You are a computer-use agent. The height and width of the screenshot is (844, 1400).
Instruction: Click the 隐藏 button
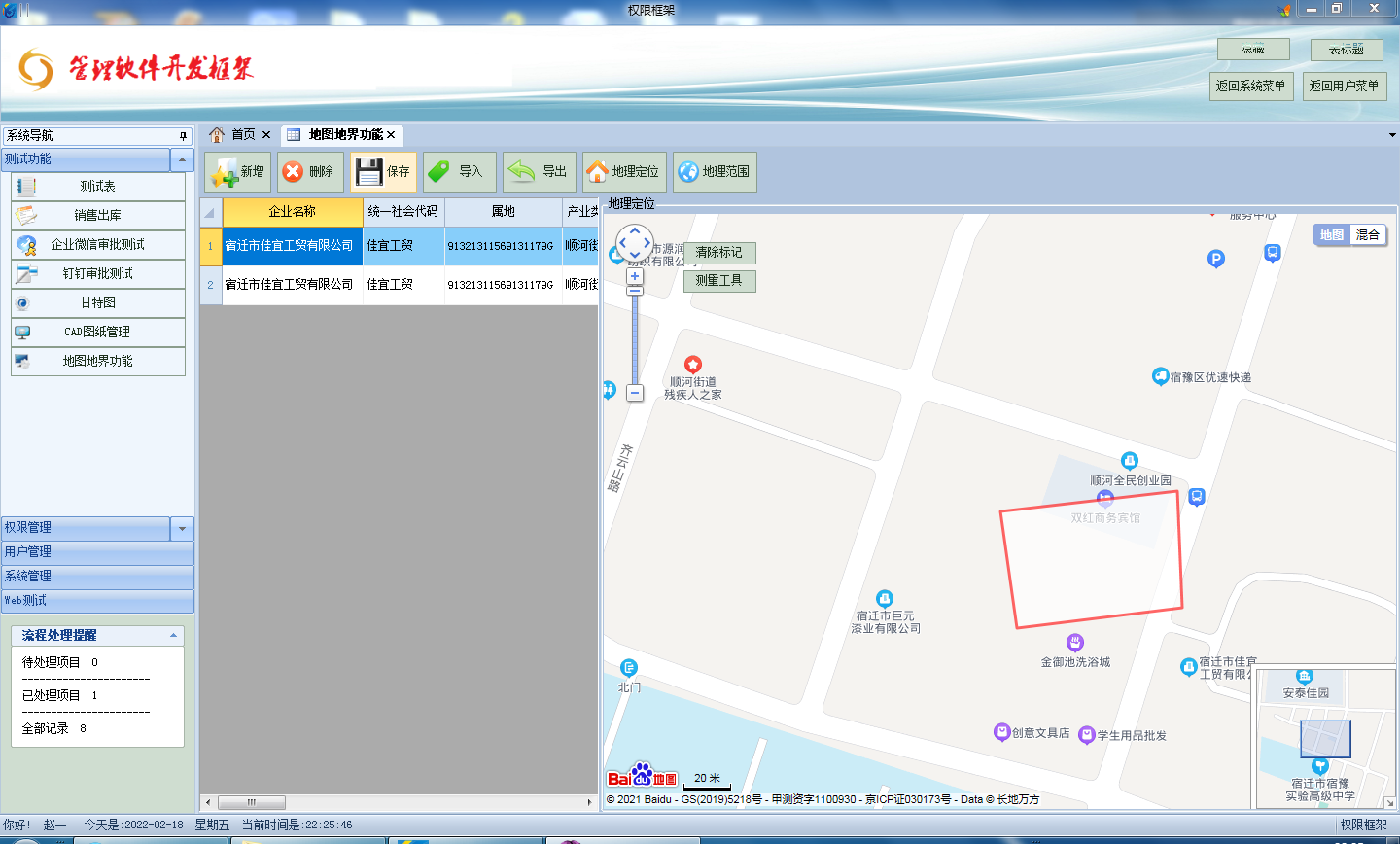click(x=1253, y=49)
